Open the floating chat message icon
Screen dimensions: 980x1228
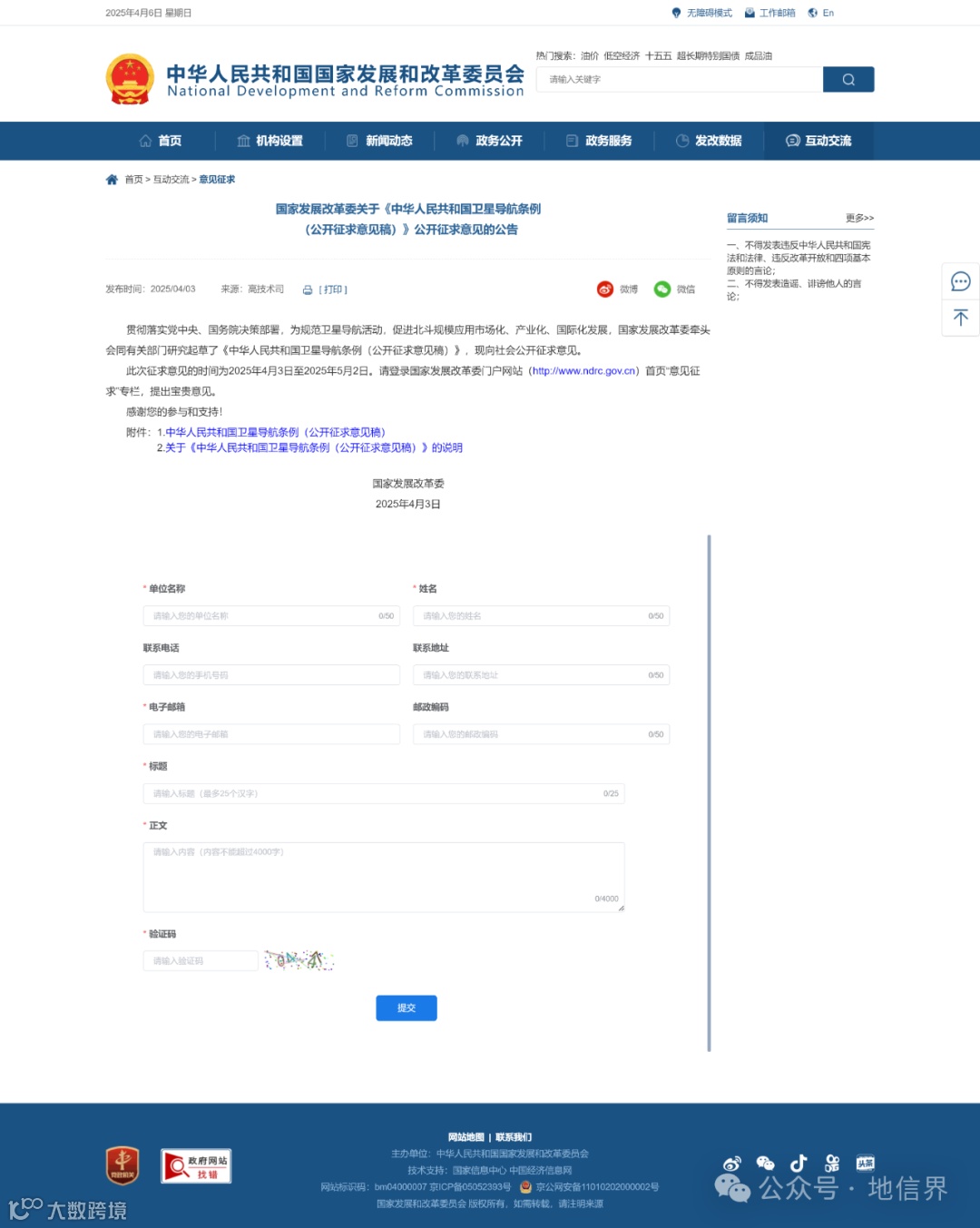point(960,281)
